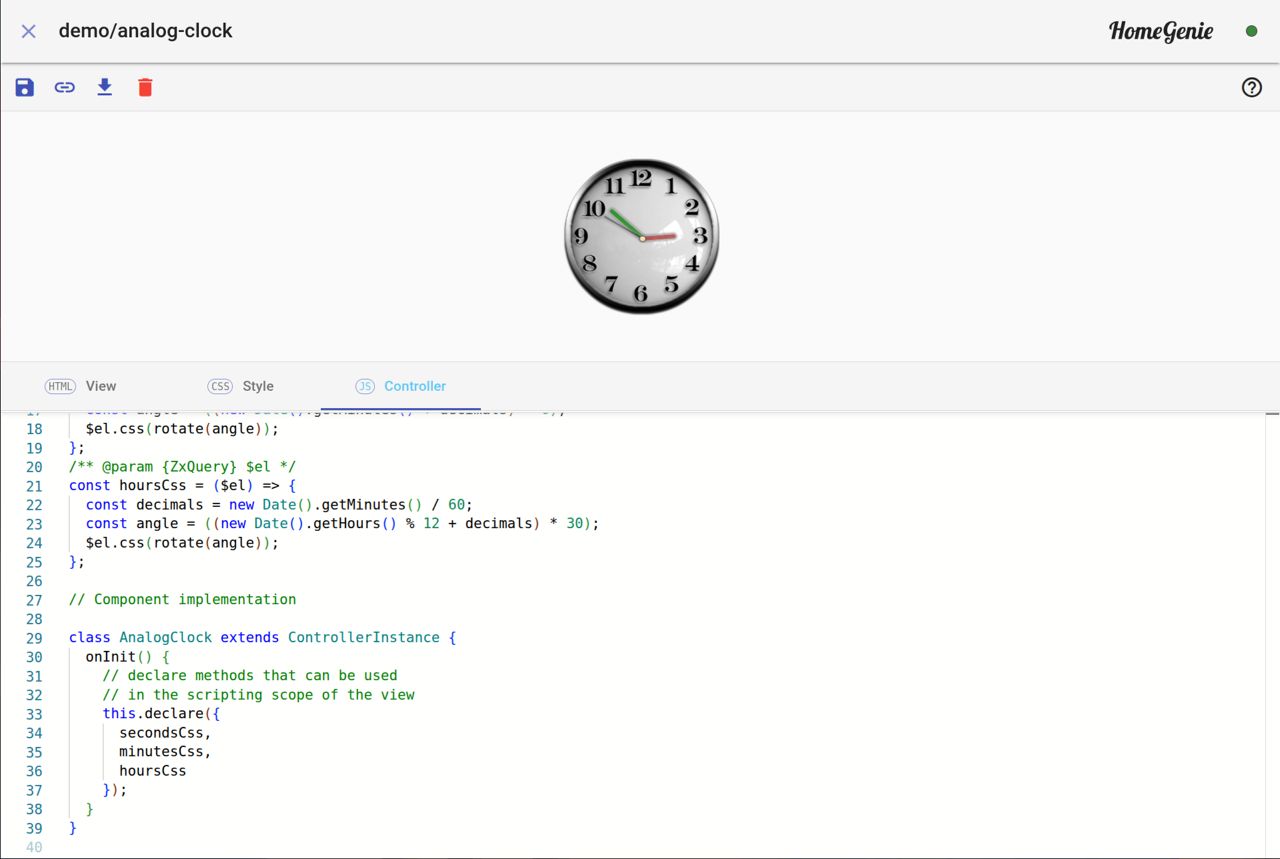Click the Component implementation comment line

pos(182,600)
